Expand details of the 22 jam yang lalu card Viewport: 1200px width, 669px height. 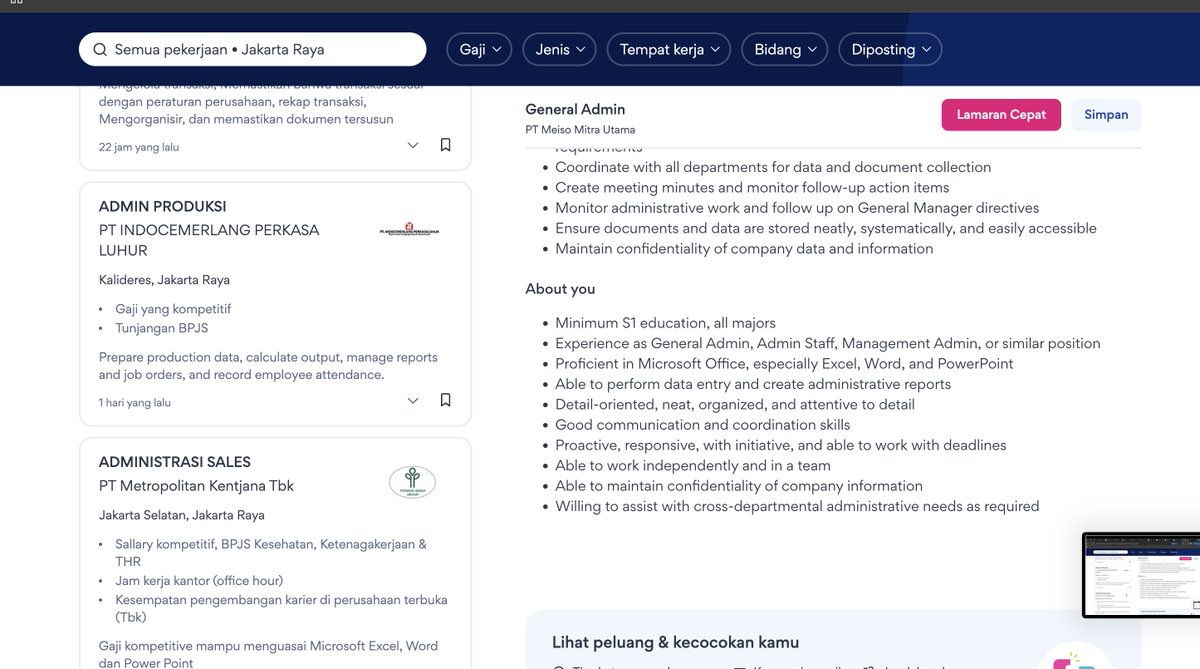[413, 146]
